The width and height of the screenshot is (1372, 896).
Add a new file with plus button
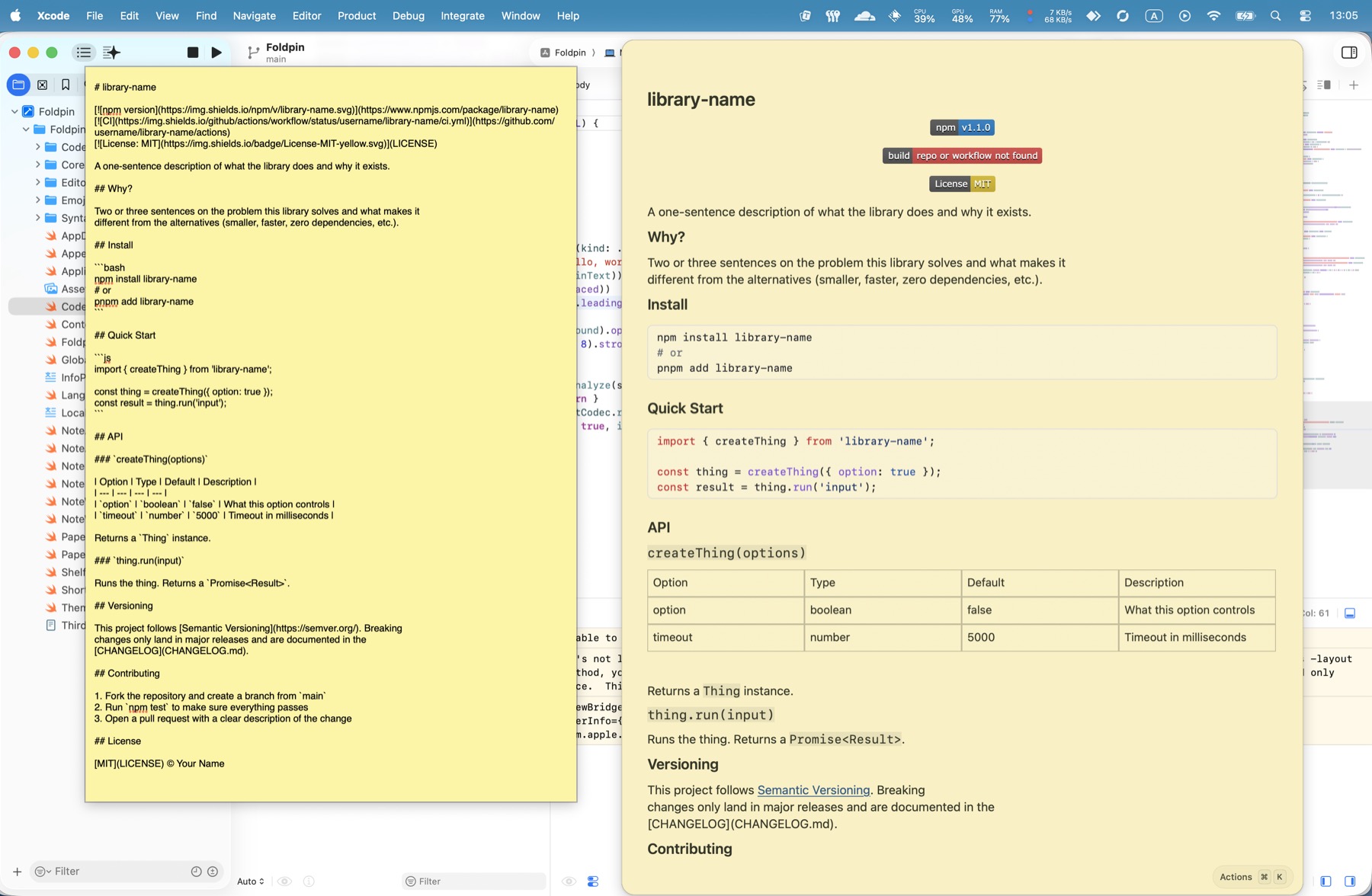point(17,872)
